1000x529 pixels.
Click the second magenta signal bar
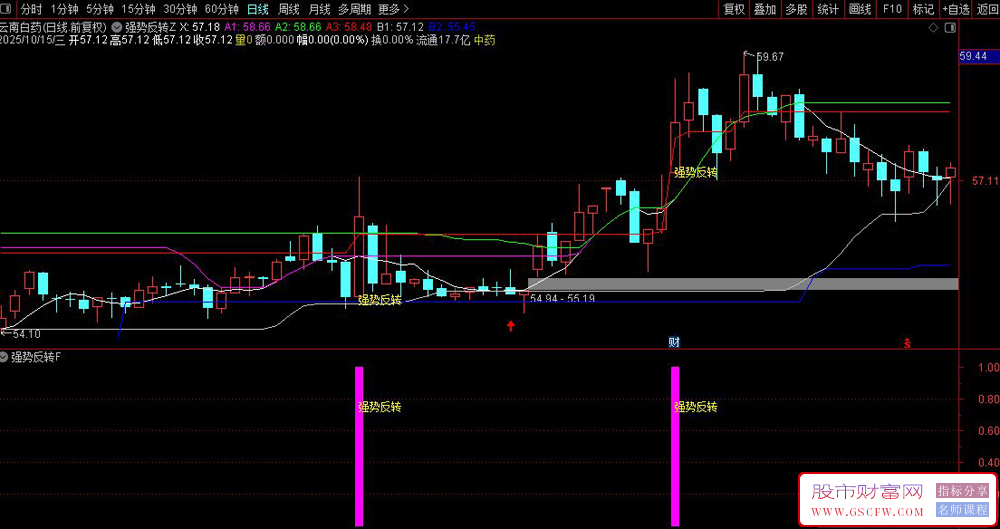[x=675, y=446]
